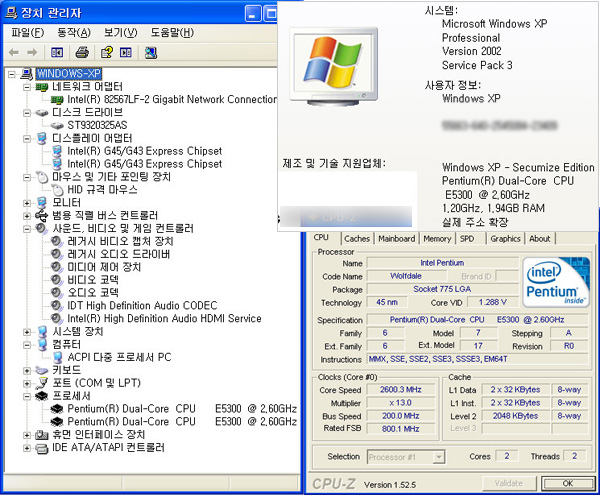Click the disk icon beside ST9320325AS
The height and width of the screenshot is (498, 600).
pyautogui.click(x=57, y=126)
